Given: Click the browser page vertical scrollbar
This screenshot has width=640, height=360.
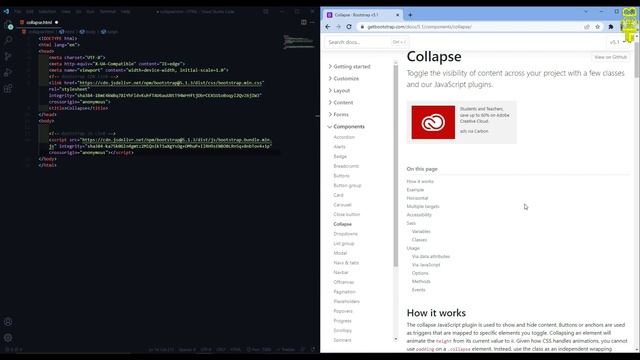Looking at the screenshot, I should [637, 59].
